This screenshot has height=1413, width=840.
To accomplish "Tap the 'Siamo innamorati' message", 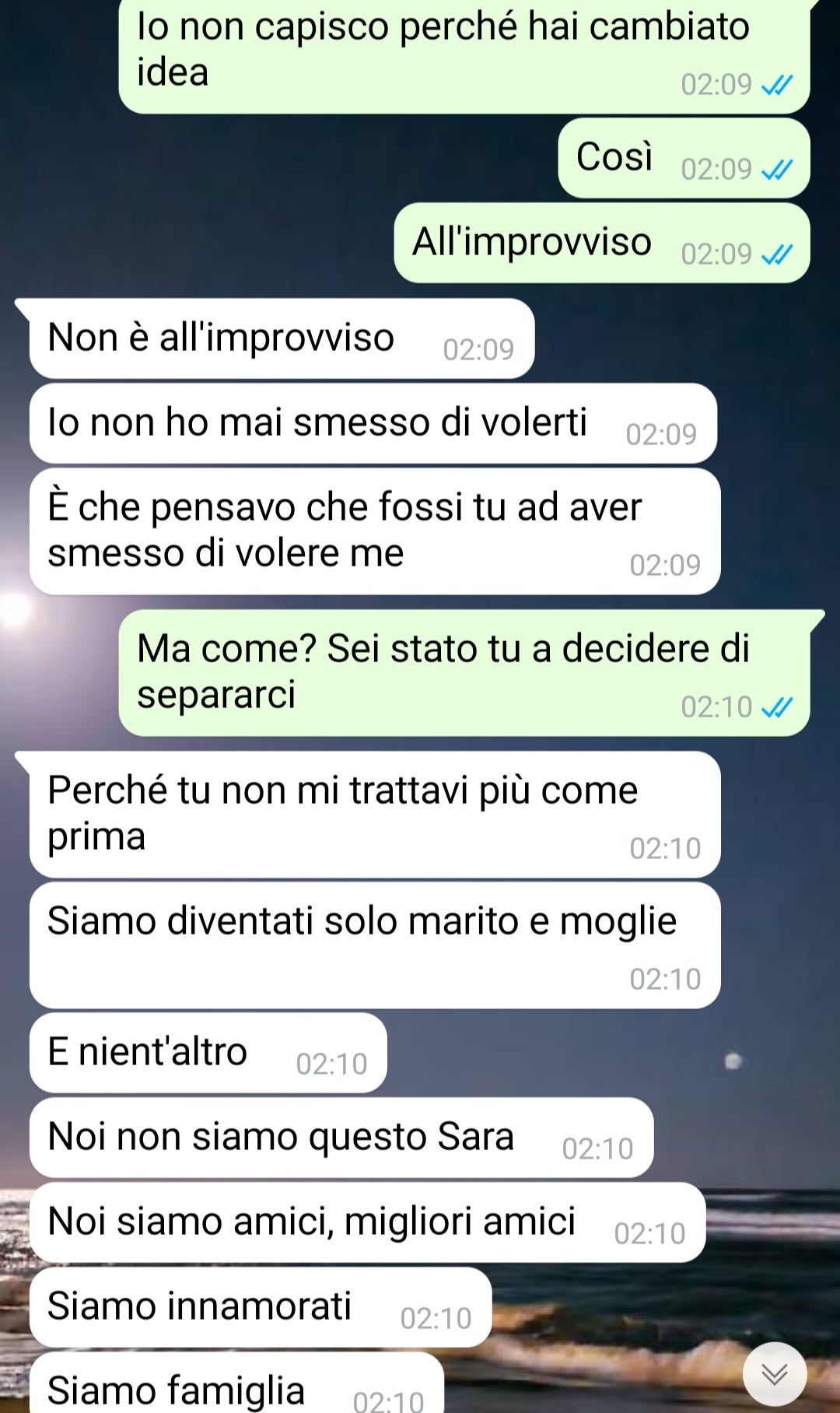I will click(261, 1307).
